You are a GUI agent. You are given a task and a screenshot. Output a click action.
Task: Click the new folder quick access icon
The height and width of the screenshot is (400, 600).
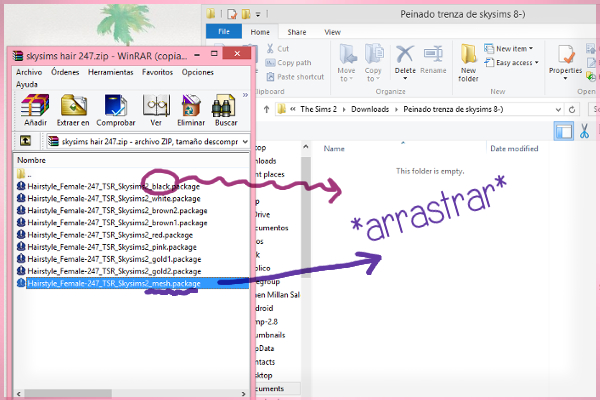pos(246,14)
